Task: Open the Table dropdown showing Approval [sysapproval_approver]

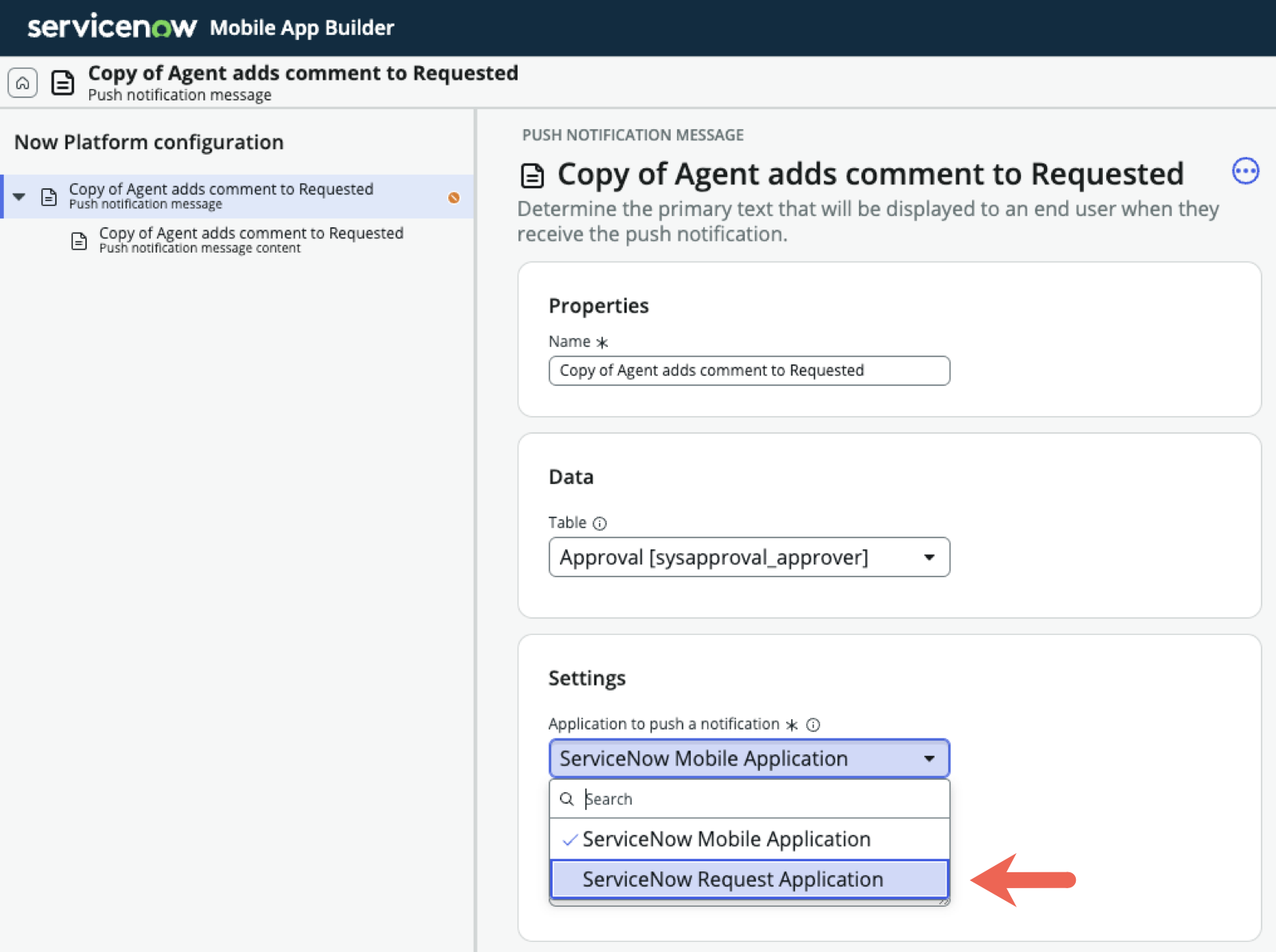Action: (749, 557)
